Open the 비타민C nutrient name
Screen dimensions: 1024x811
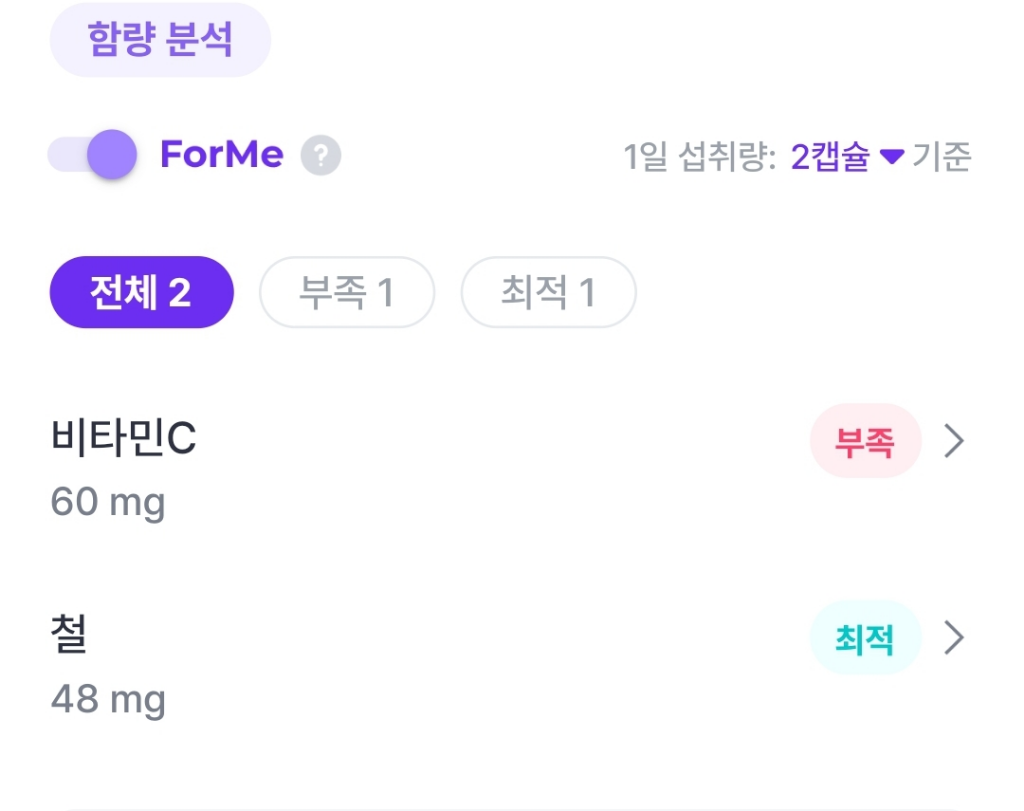click(123, 439)
